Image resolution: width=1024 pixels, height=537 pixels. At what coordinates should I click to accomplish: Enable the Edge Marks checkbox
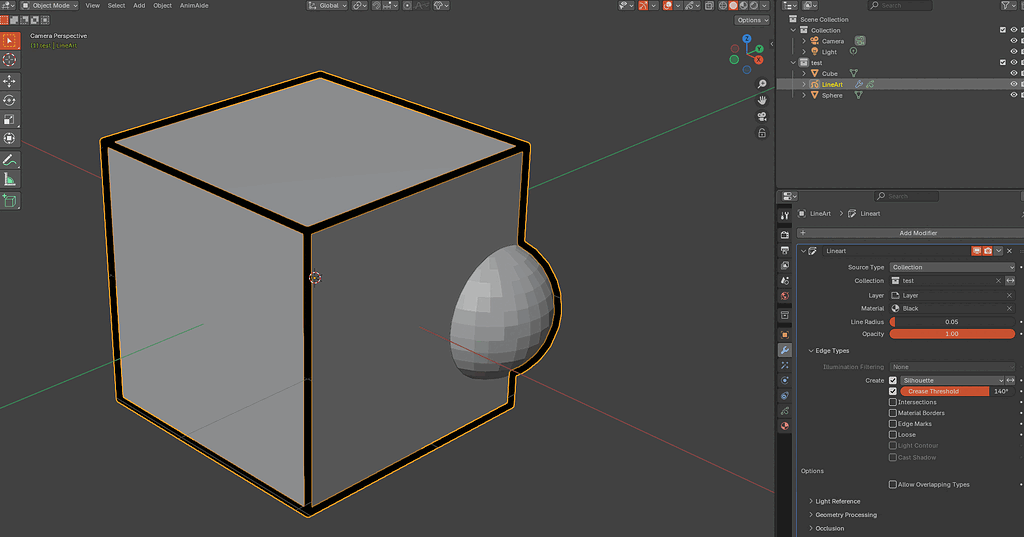893,424
